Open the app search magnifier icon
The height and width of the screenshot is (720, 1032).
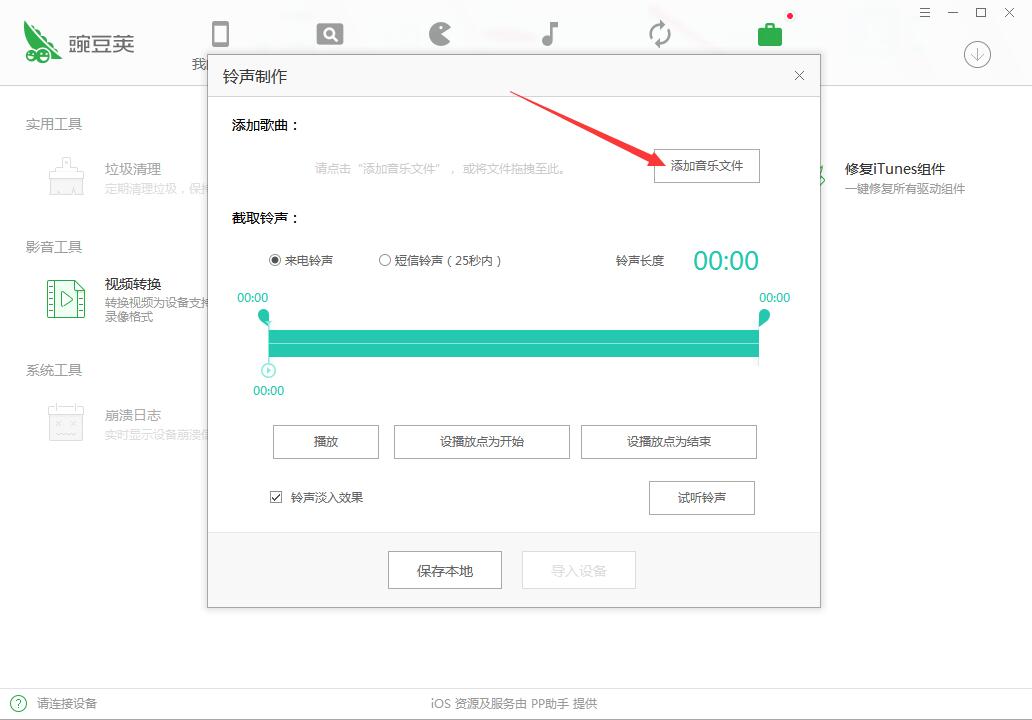click(329, 32)
